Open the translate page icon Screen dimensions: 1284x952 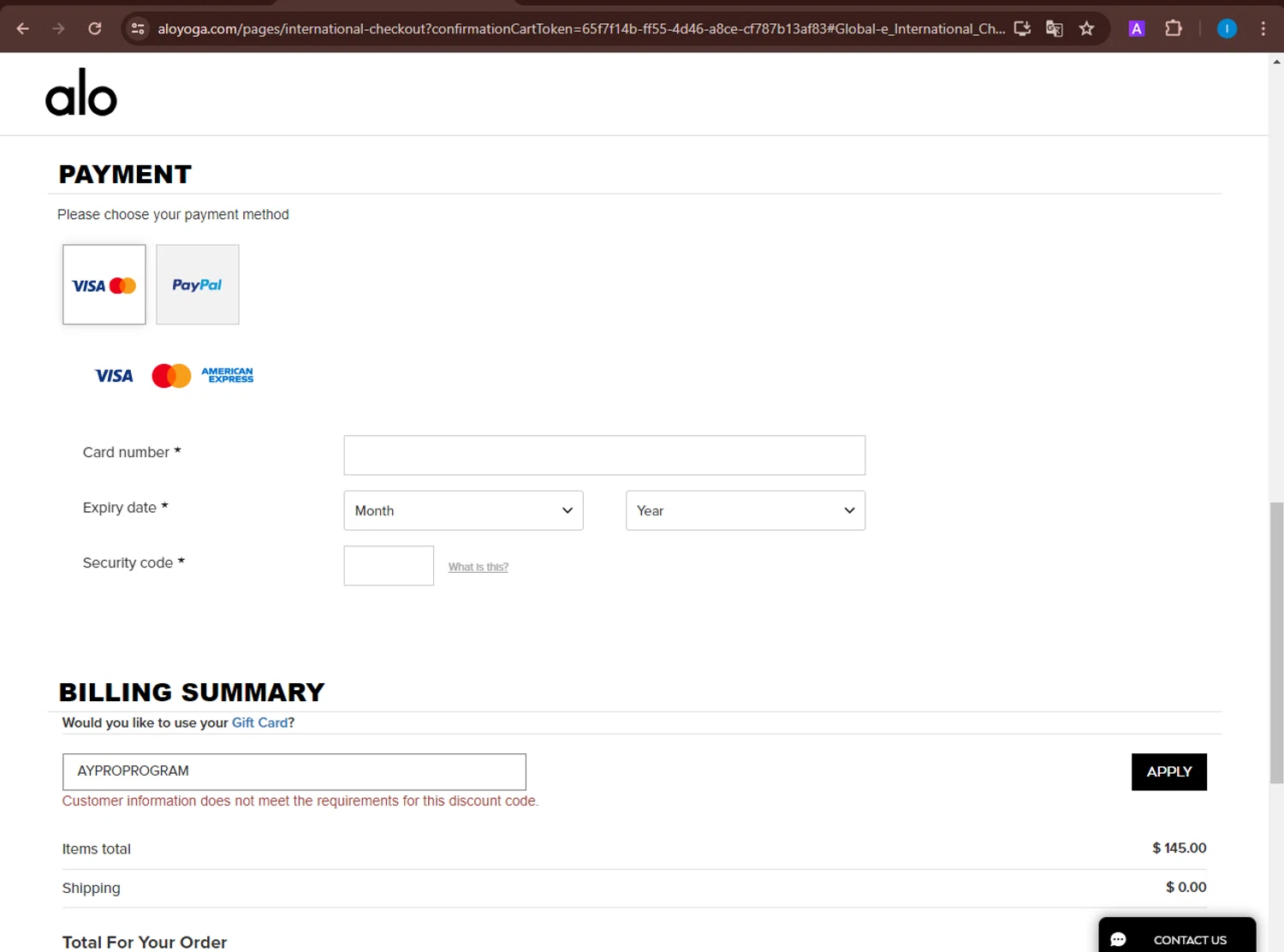(1055, 28)
